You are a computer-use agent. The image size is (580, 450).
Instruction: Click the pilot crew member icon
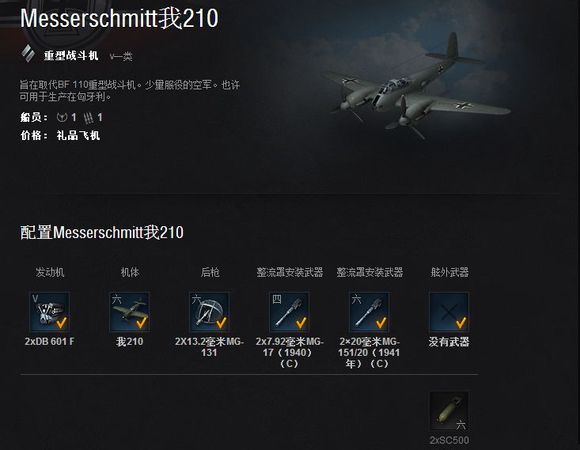pyautogui.click(x=61, y=118)
